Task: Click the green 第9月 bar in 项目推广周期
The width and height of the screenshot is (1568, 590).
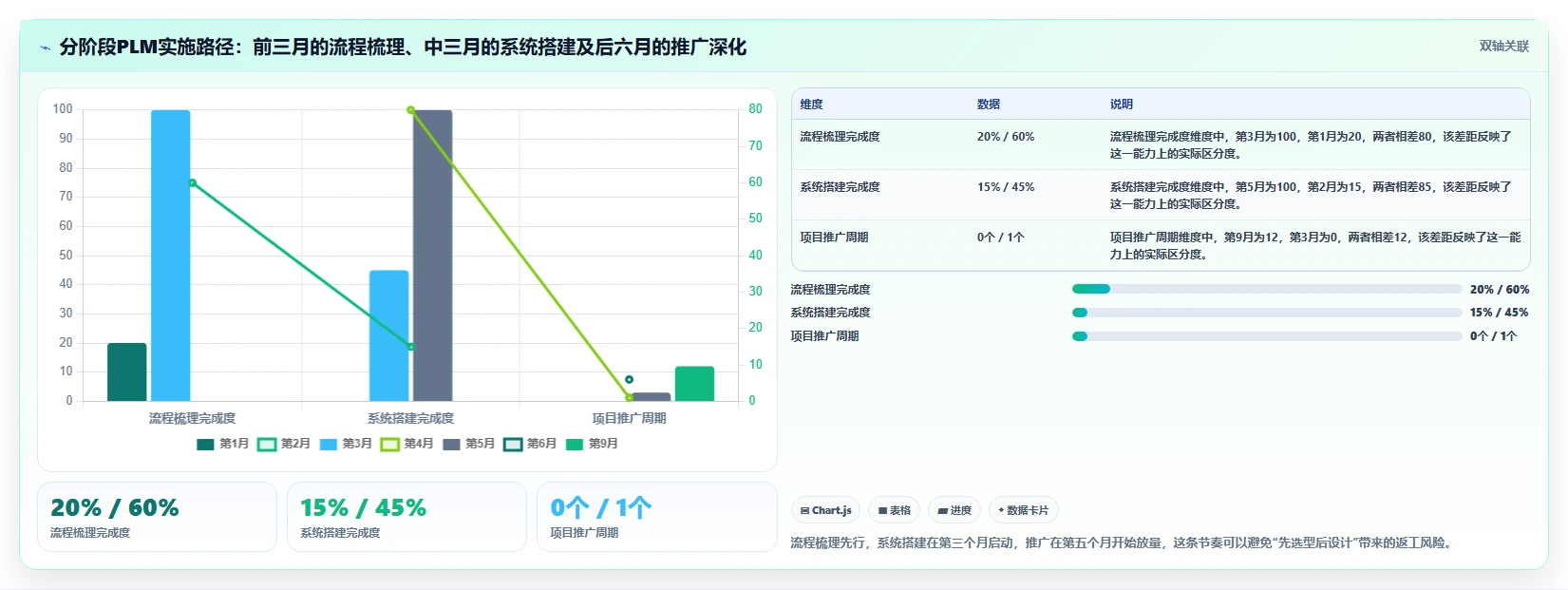Action: coord(694,384)
